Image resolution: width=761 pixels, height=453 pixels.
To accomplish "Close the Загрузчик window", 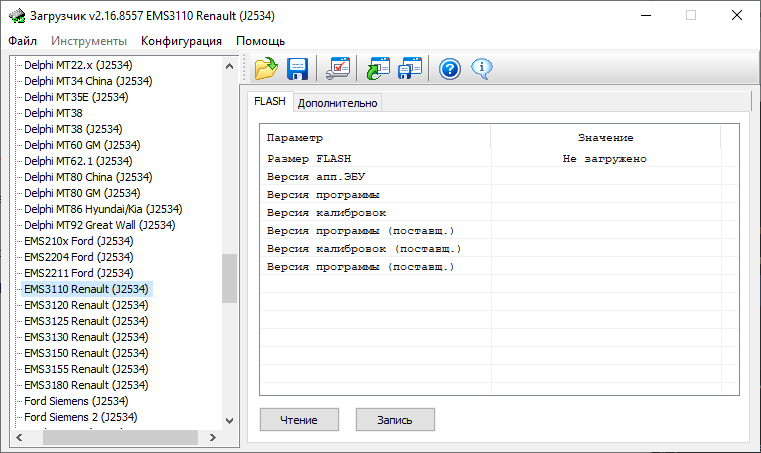I will [x=737, y=16].
